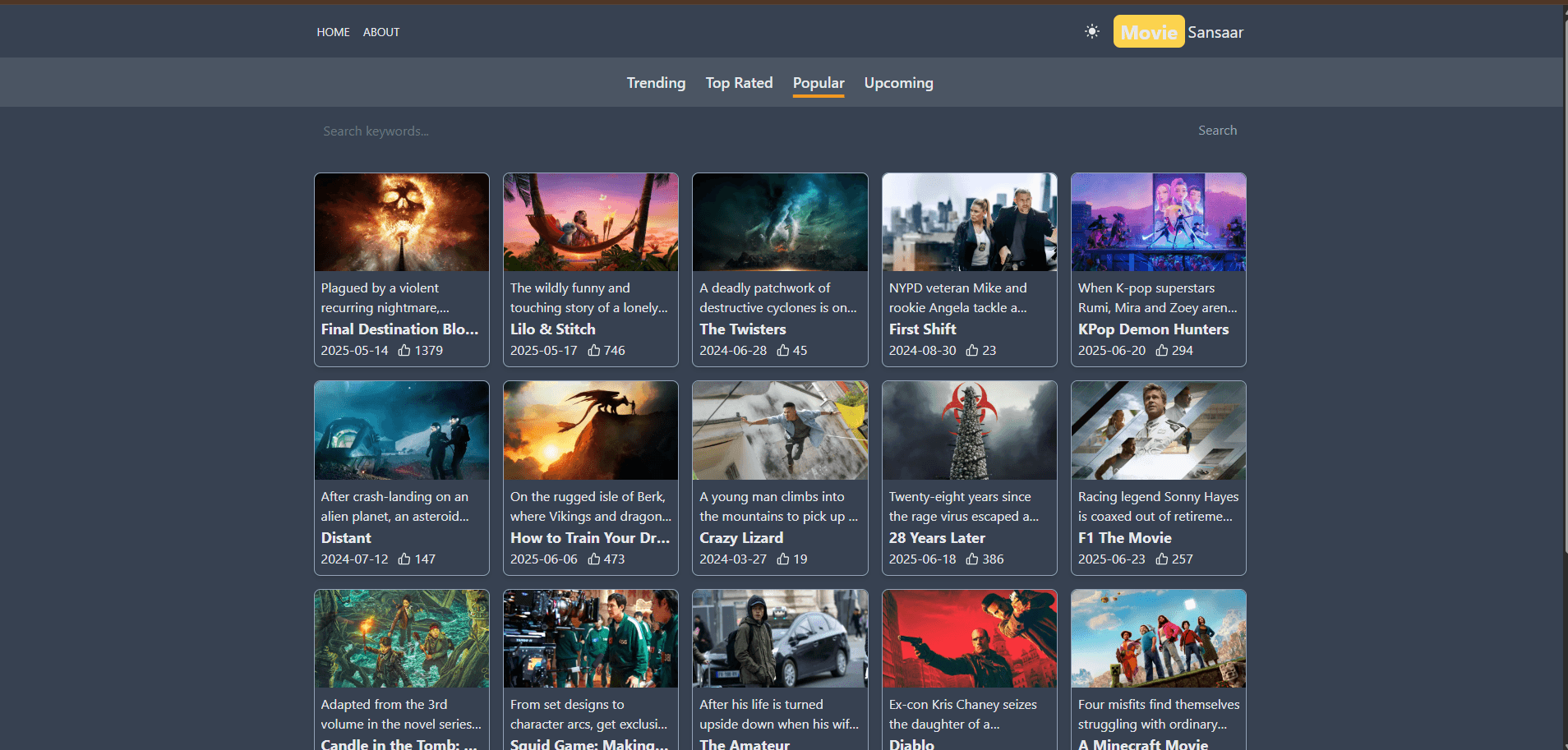1568x750 pixels.
Task: Open the Lilo & Stitch poster thumbnail
Action: click(591, 223)
